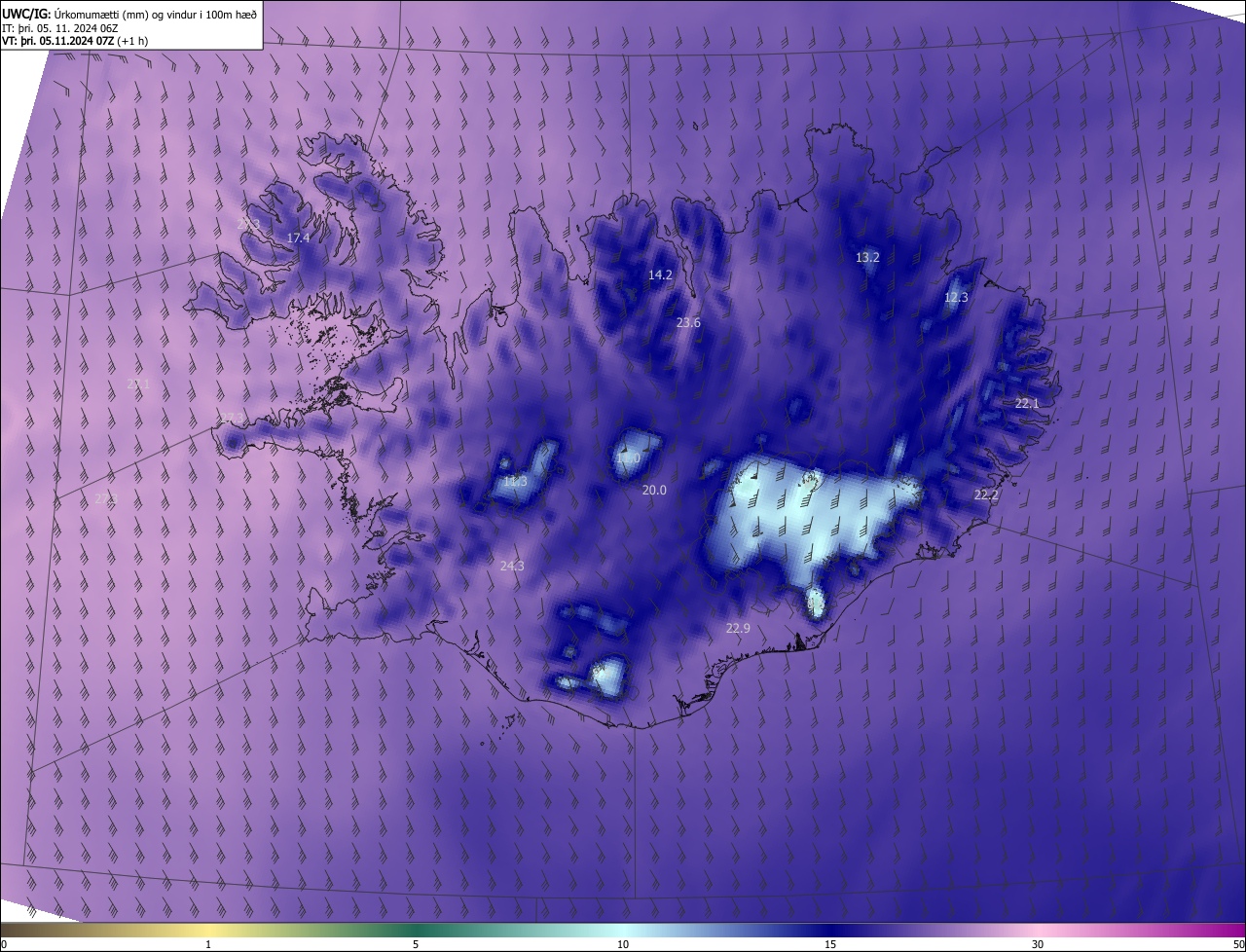Image resolution: width=1246 pixels, height=952 pixels.
Task: Click the colorbar tick label 50
Action: click(1238, 944)
